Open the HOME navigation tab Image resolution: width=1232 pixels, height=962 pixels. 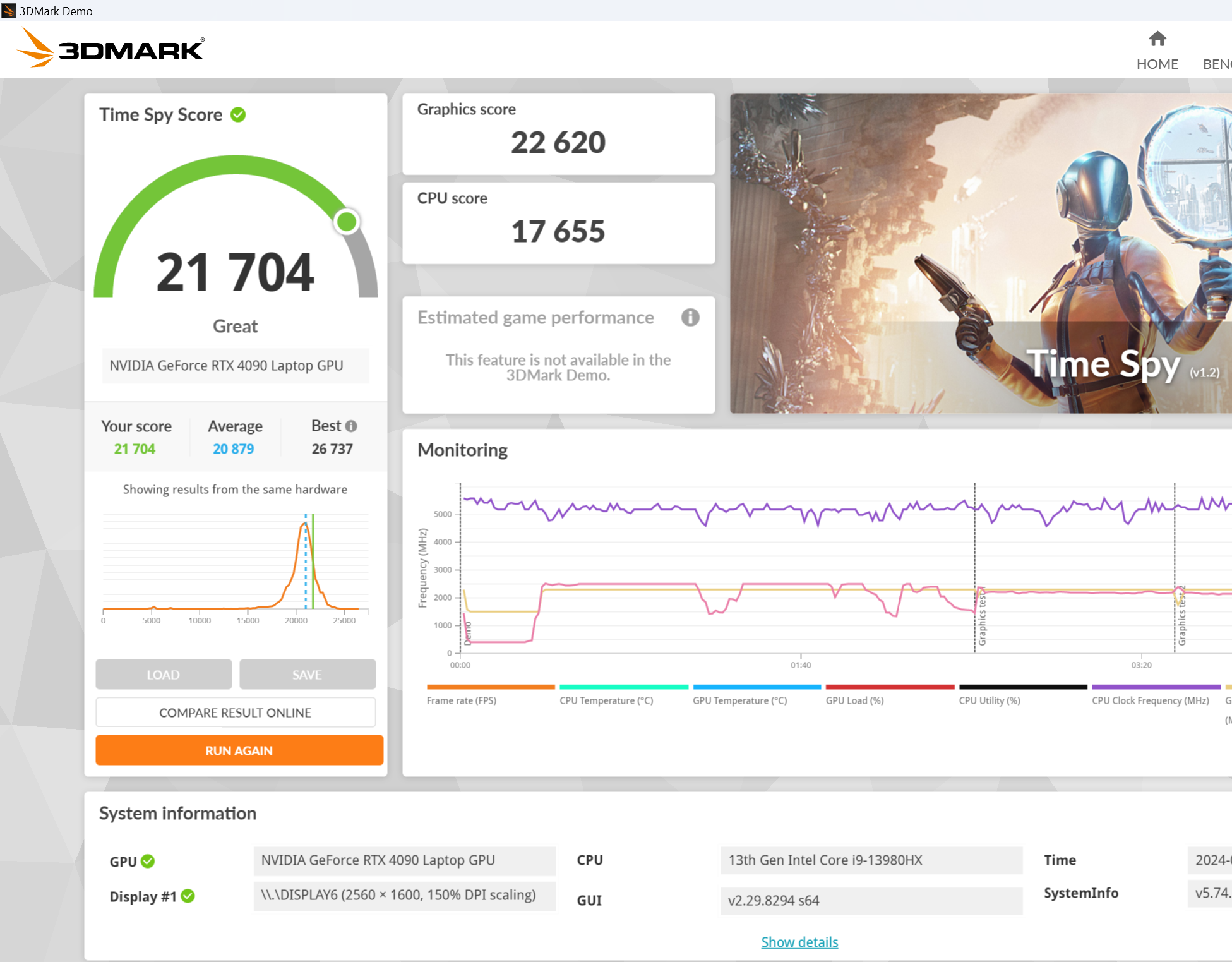[x=1157, y=64]
